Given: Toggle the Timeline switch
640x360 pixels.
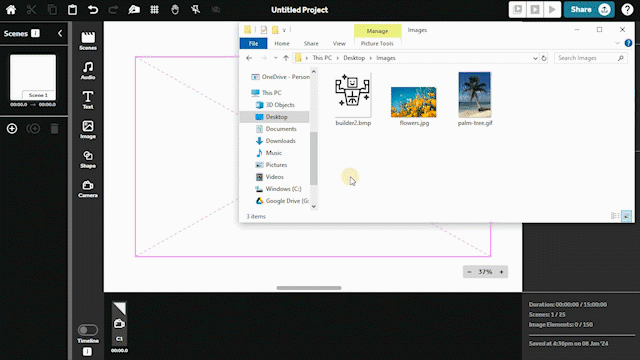Looking at the screenshot, I should (x=88, y=329).
